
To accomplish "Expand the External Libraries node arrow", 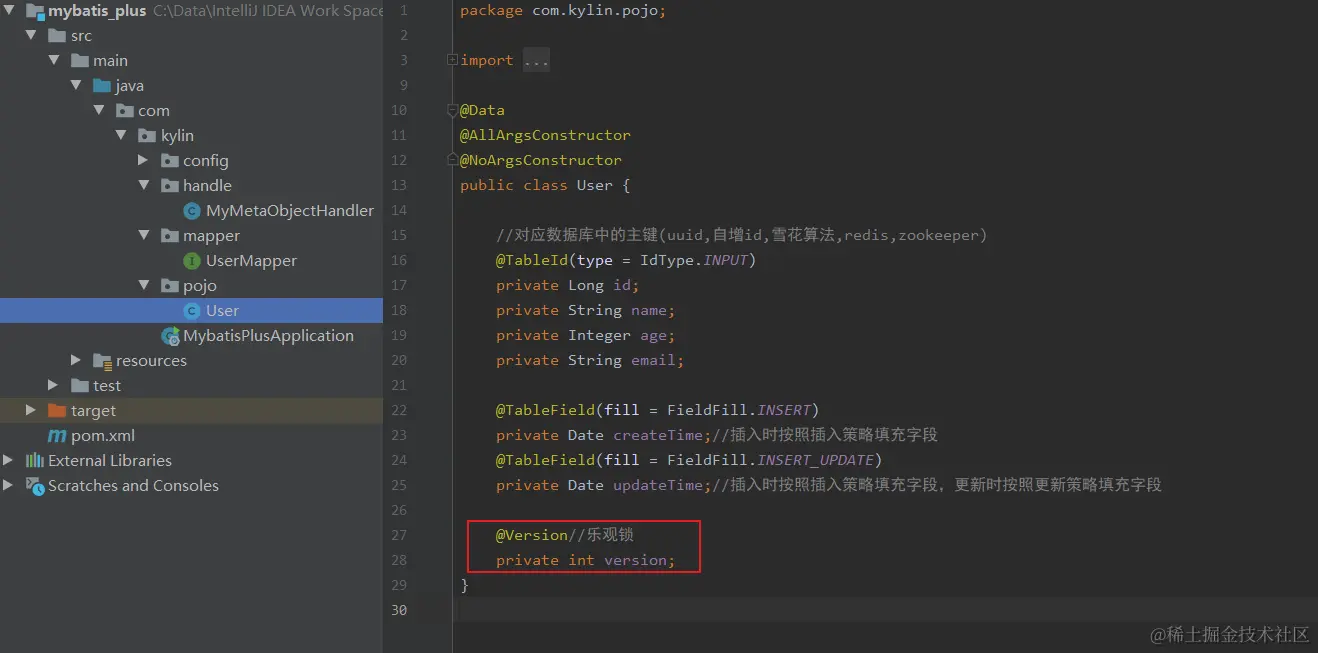I will point(9,461).
